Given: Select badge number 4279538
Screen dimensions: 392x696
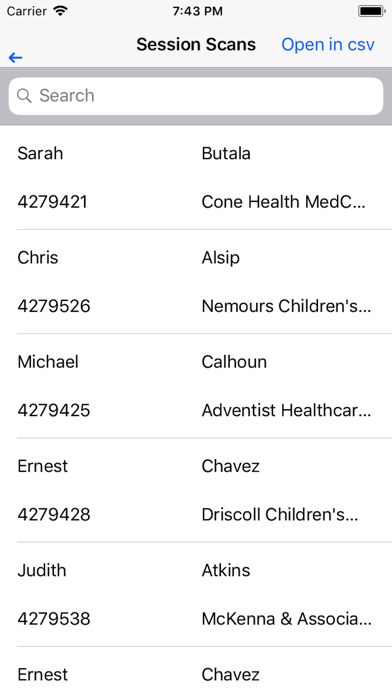Looking at the screenshot, I should (x=54, y=619).
